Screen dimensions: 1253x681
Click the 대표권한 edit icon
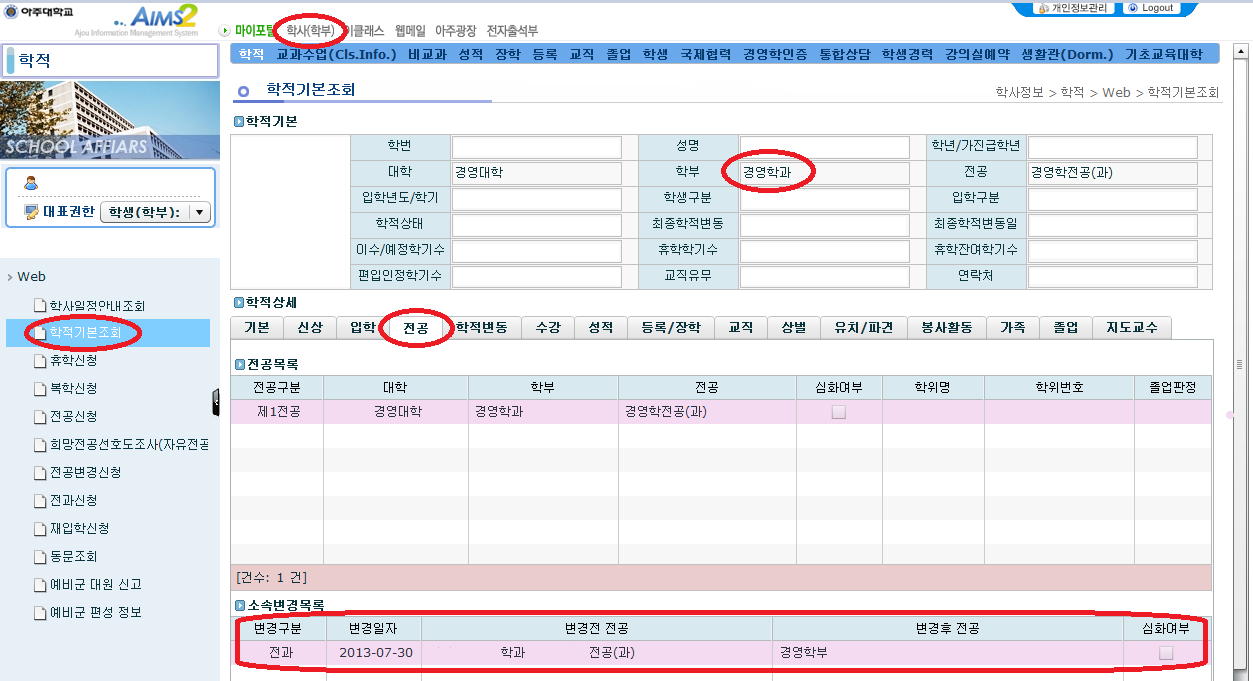(31, 212)
